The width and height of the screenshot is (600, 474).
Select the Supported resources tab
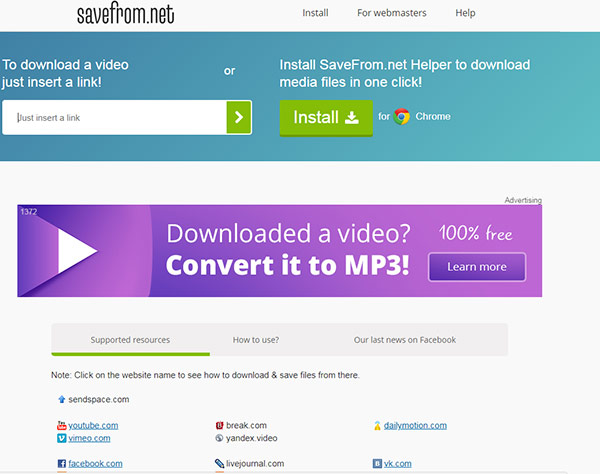click(x=130, y=340)
